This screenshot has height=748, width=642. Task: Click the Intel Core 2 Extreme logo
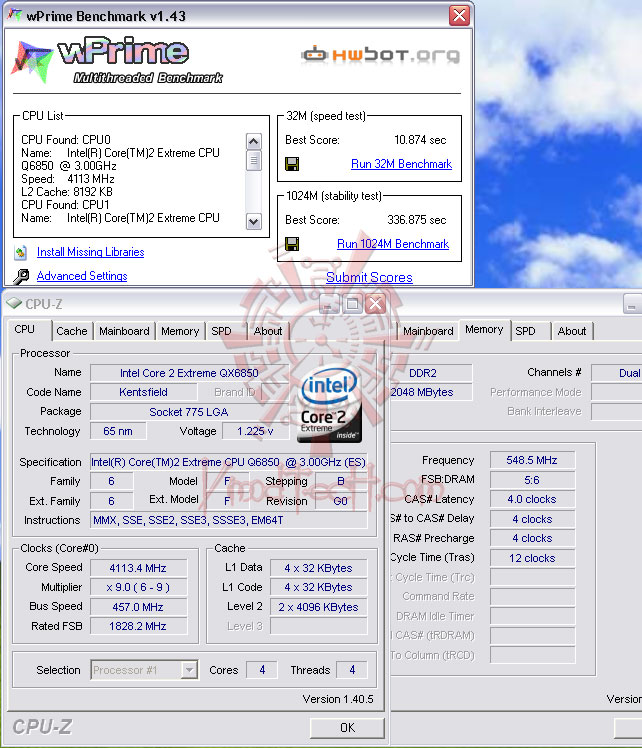[329, 405]
